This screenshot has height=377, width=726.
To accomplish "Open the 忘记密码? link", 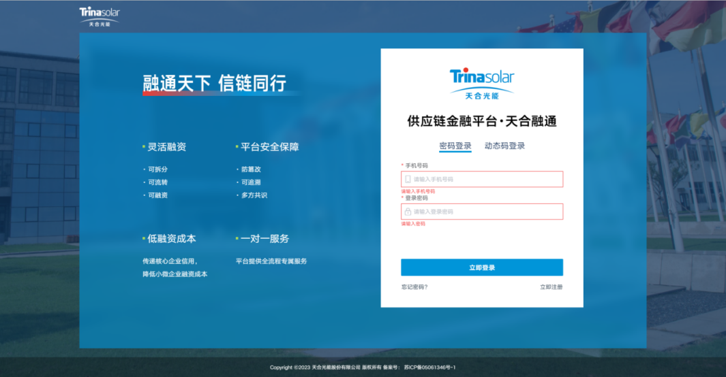I will click(414, 287).
